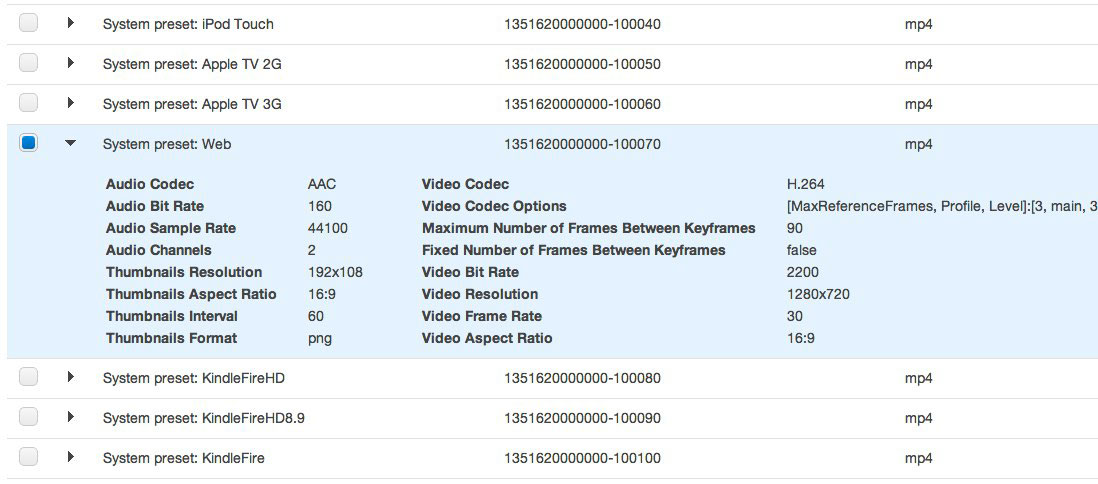This screenshot has height=484, width=1098.
Task: Select the System preset: KindleFire name
Action: pyautogui.click(x=183, y=459)
